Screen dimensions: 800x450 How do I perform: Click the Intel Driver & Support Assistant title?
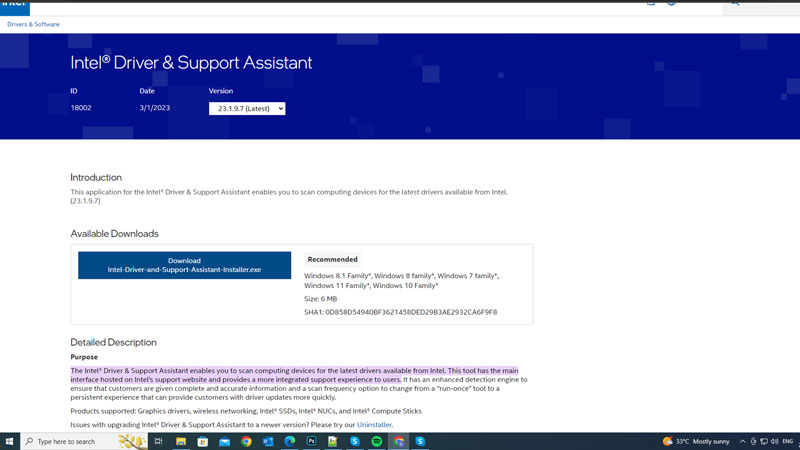pyautogui.click(x=191, y=62)
